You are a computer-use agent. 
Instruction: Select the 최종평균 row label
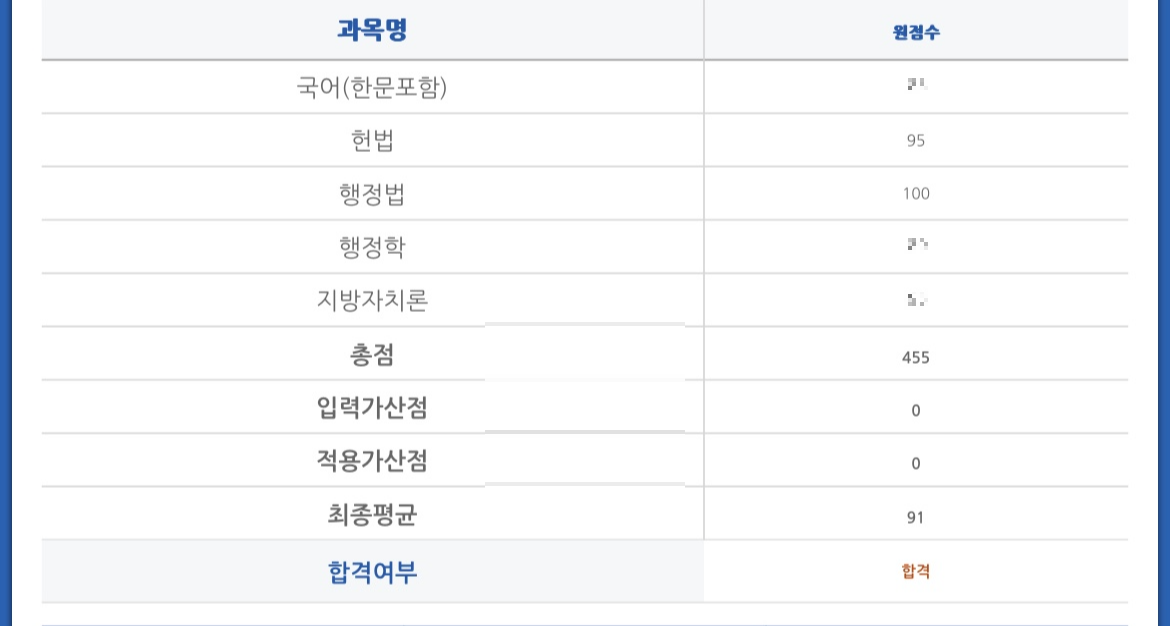coord(372,515)
